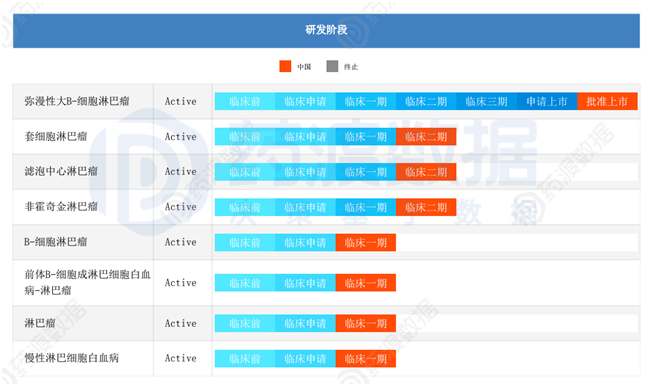Click Active status for B-细胞淋巴瘤
This screenshot has width=653, height=386.
coord(181,242)
